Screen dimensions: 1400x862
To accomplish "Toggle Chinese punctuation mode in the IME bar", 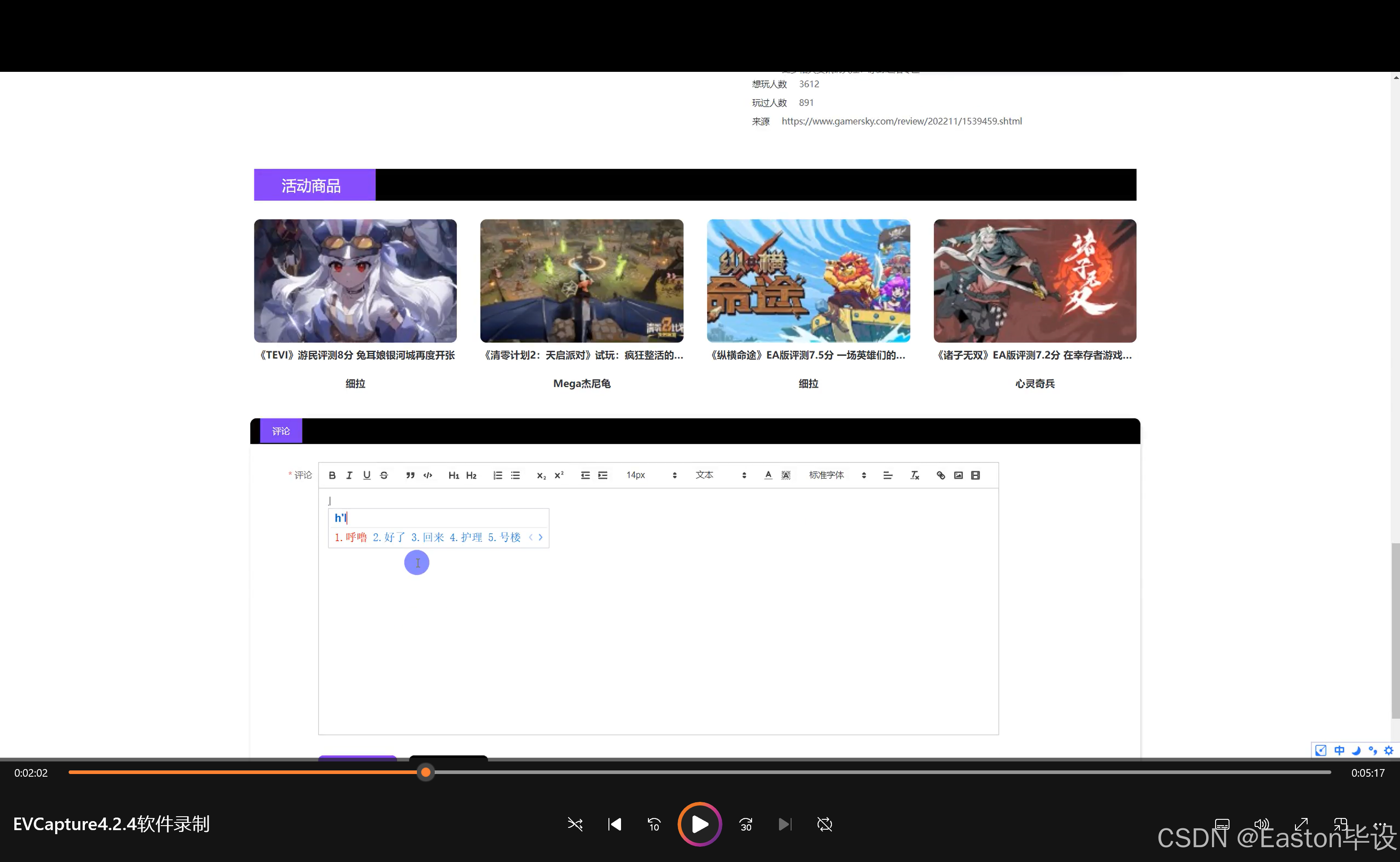I will 1373,750.
